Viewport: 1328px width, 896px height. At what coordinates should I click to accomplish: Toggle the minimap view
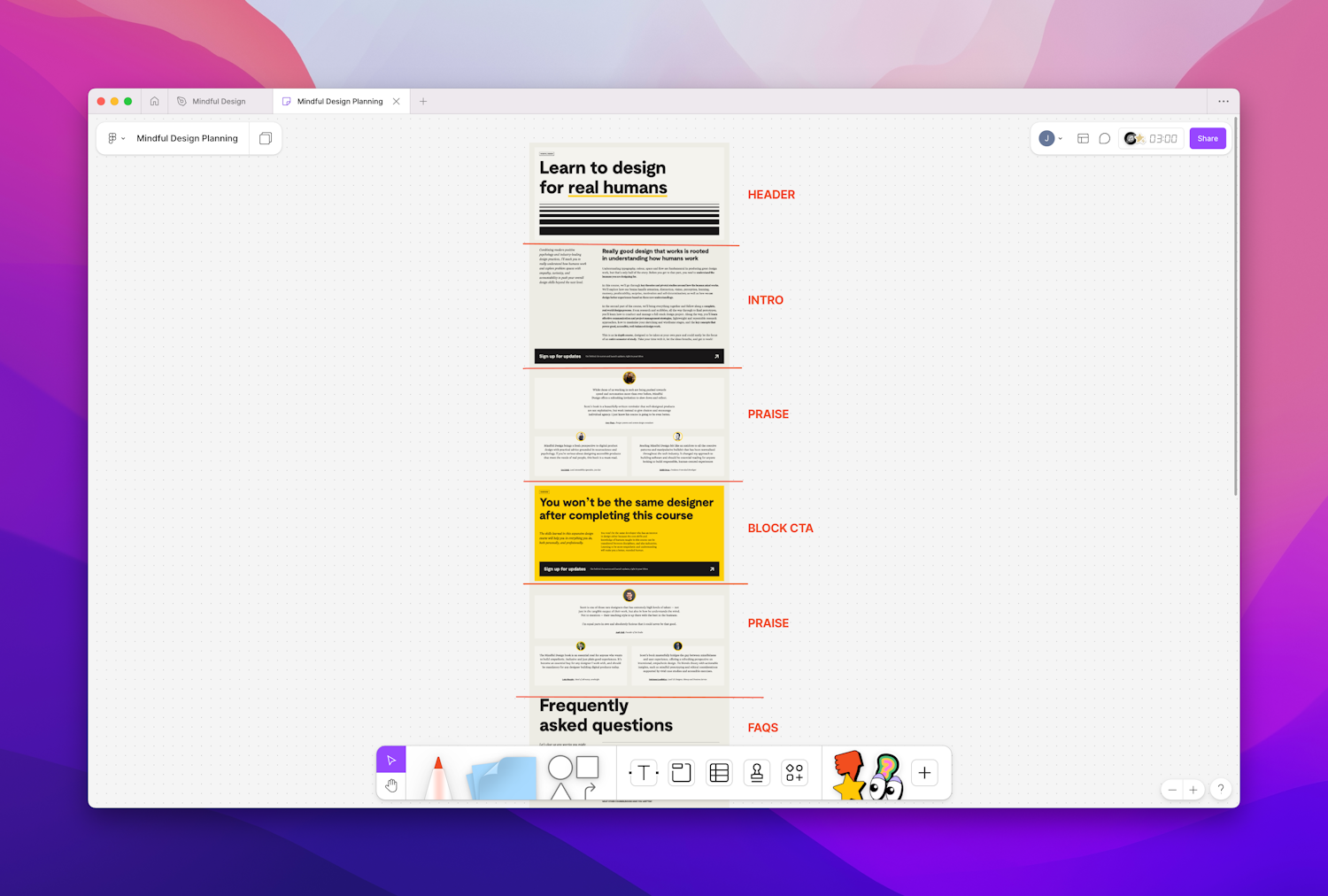[x=1083, y=138]
